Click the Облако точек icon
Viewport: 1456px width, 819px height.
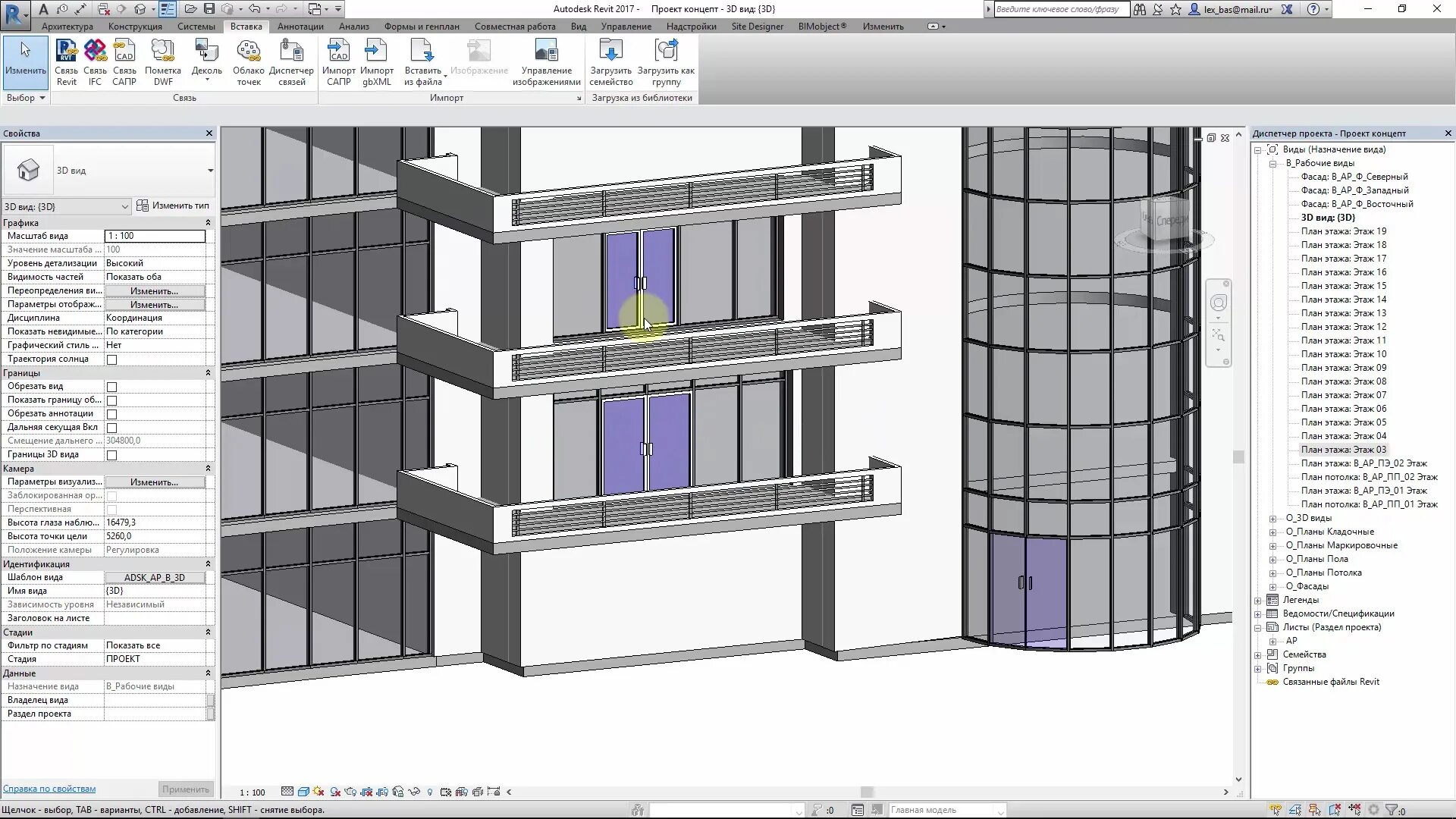(248, 52)
